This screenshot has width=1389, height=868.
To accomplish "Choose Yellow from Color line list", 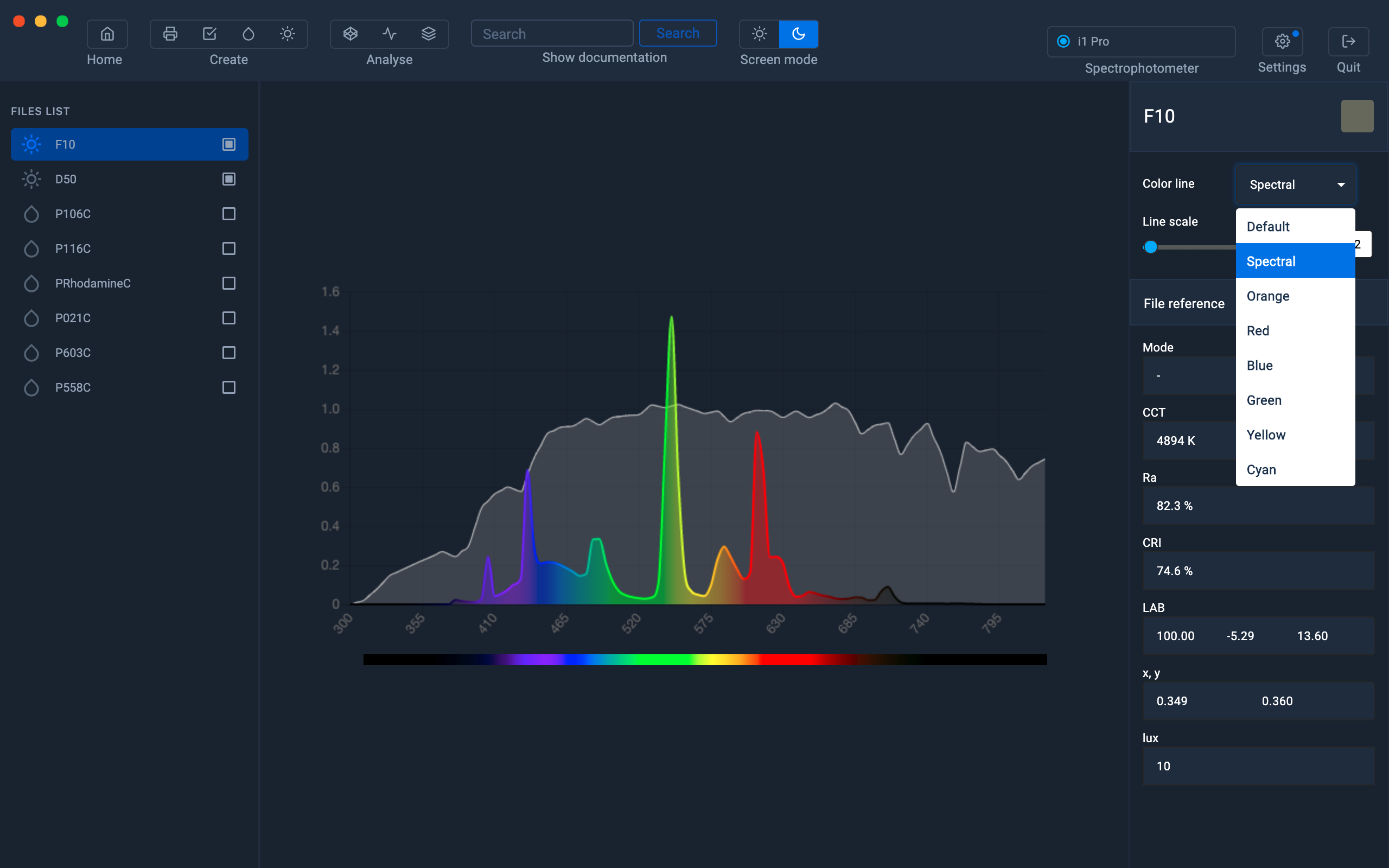I will (x=1296, y=435).
